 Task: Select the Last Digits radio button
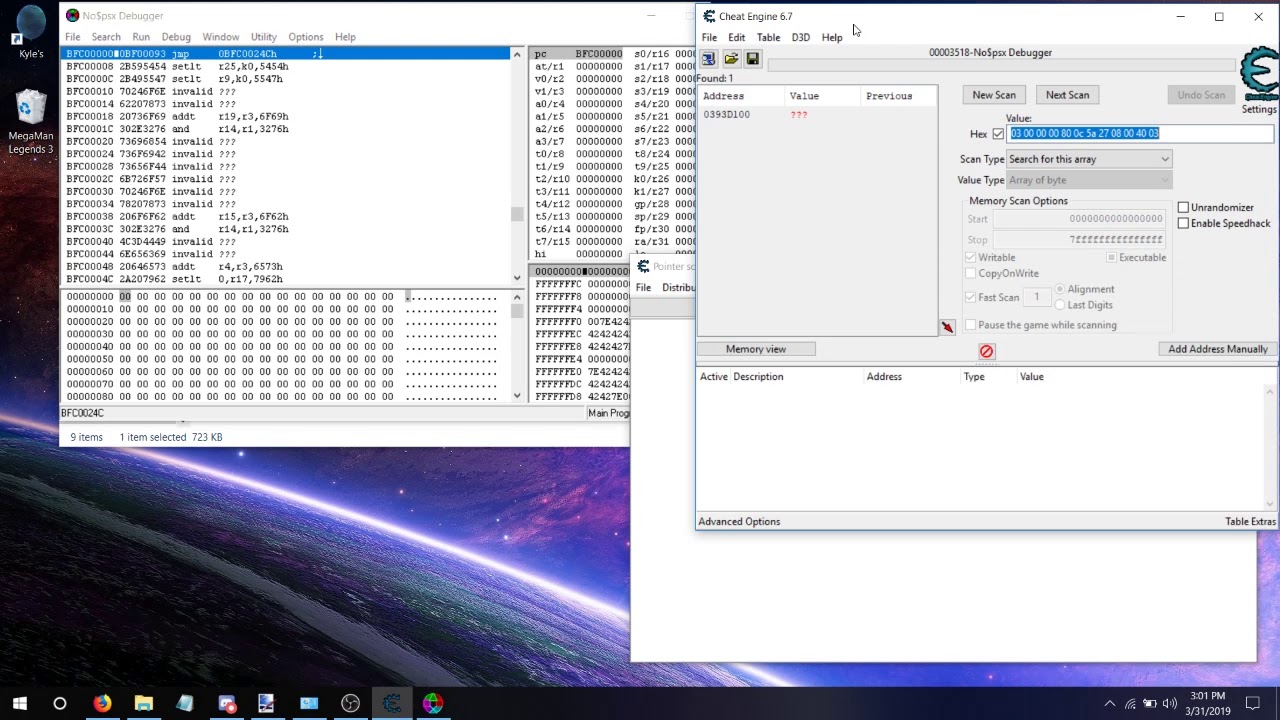(x=1060, y=305)
